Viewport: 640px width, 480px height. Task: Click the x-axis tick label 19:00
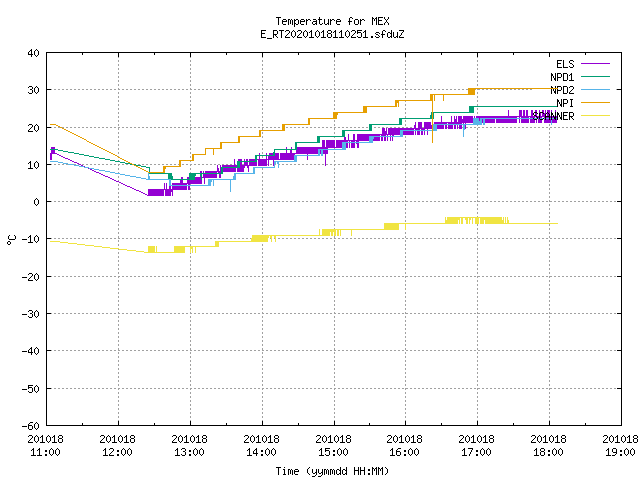click(x=620, y=452)
